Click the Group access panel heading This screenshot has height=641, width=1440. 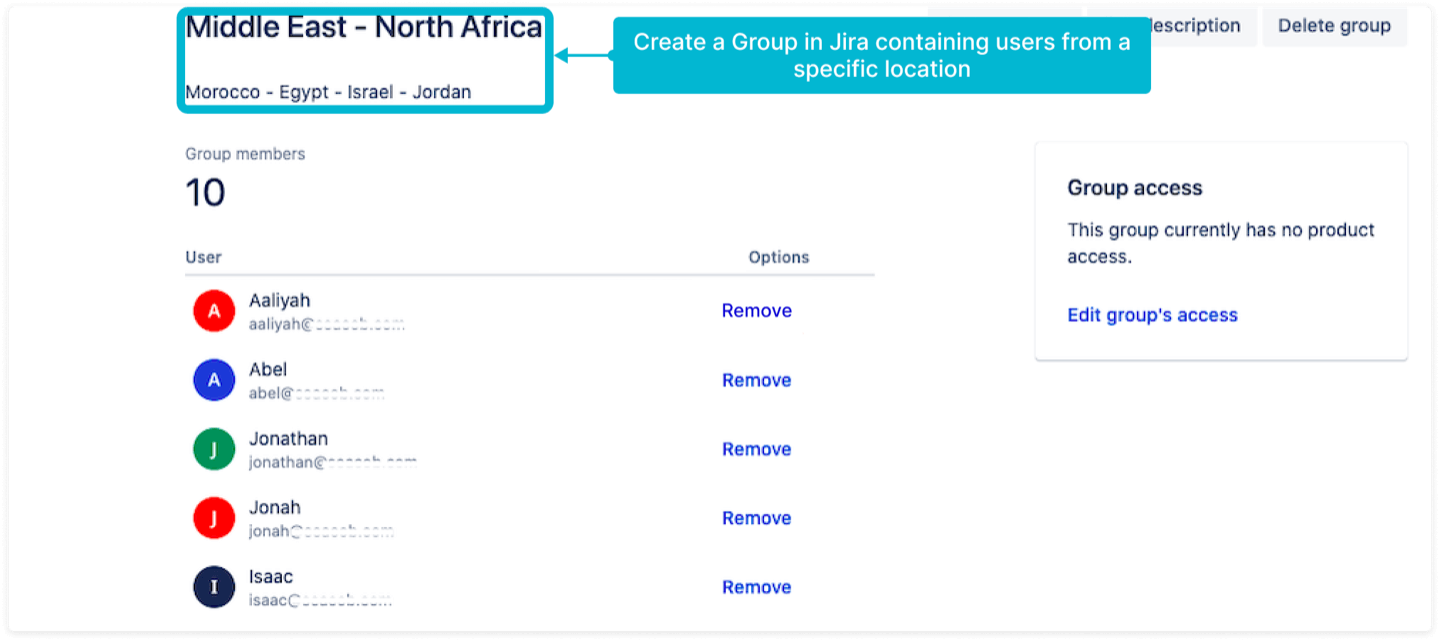click(x=1134, y=188)
